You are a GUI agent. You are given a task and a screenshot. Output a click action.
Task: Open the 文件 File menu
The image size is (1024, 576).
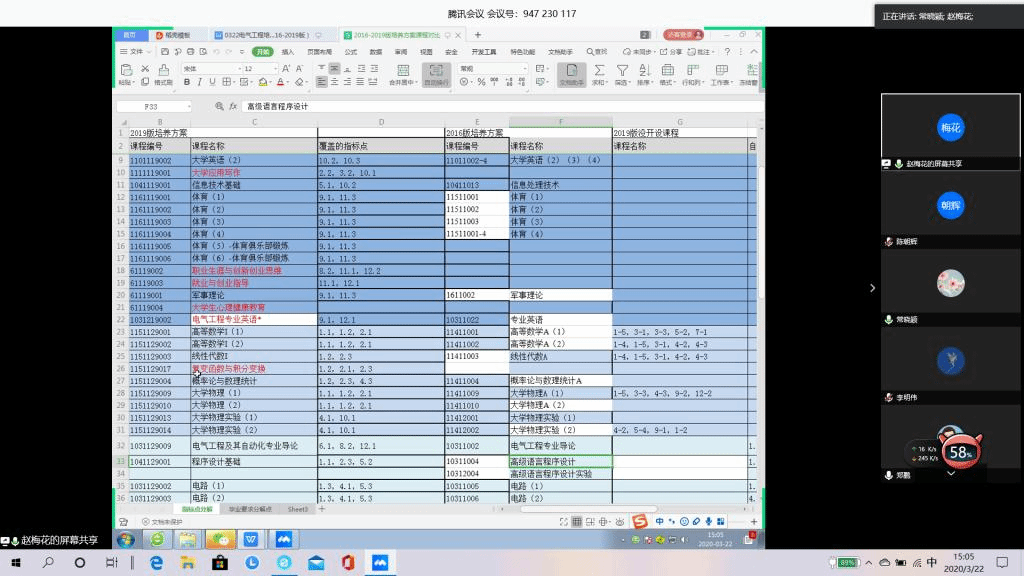click(135, 52)
